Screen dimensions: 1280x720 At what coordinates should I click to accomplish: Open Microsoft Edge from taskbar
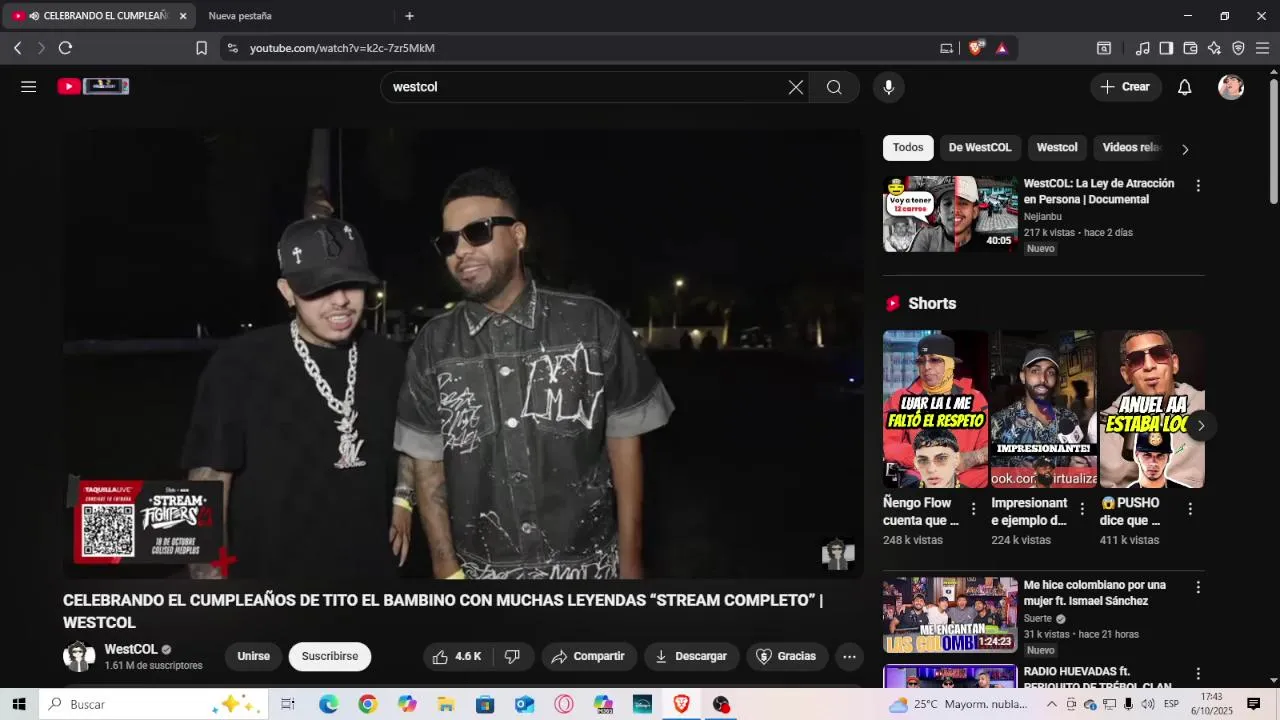pos(328,704)
